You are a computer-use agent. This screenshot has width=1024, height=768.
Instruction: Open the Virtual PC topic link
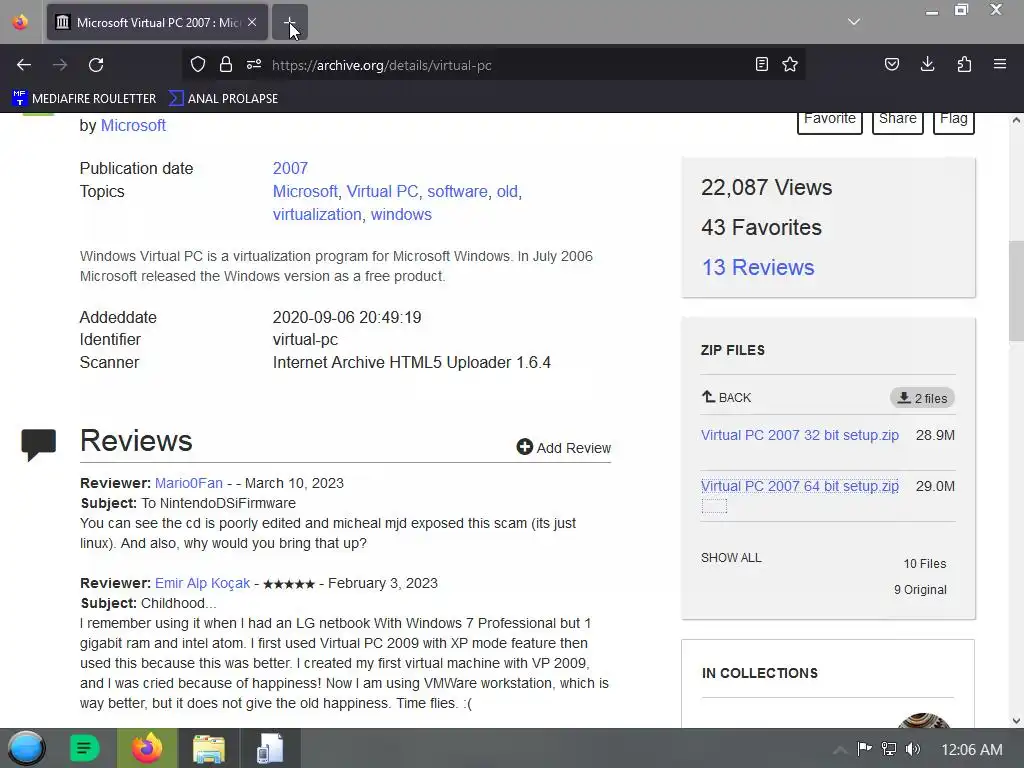[382, 191]
